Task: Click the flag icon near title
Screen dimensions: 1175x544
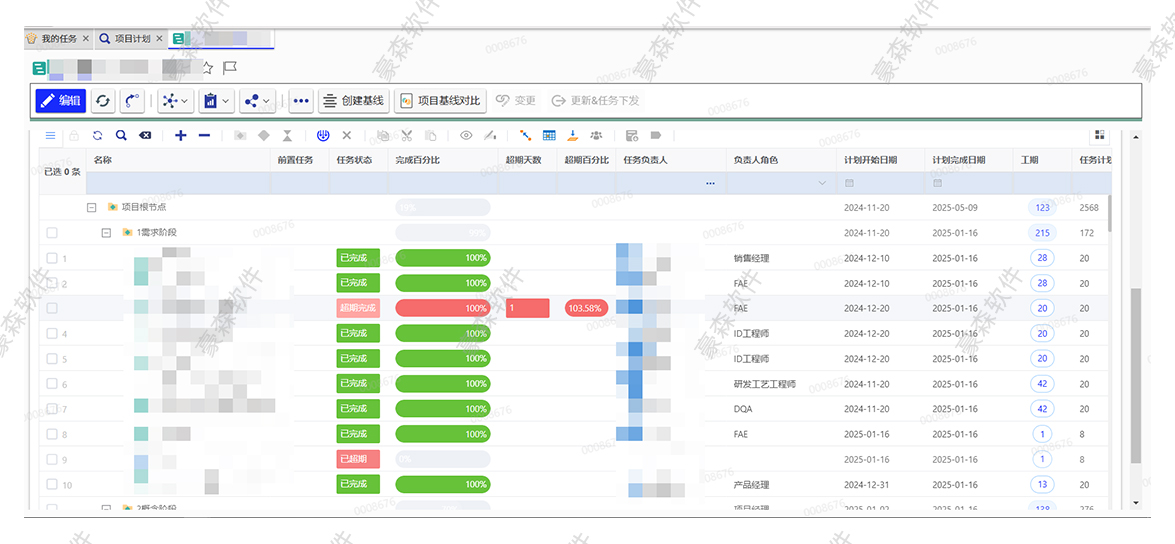Action: (x=229, y=68)
